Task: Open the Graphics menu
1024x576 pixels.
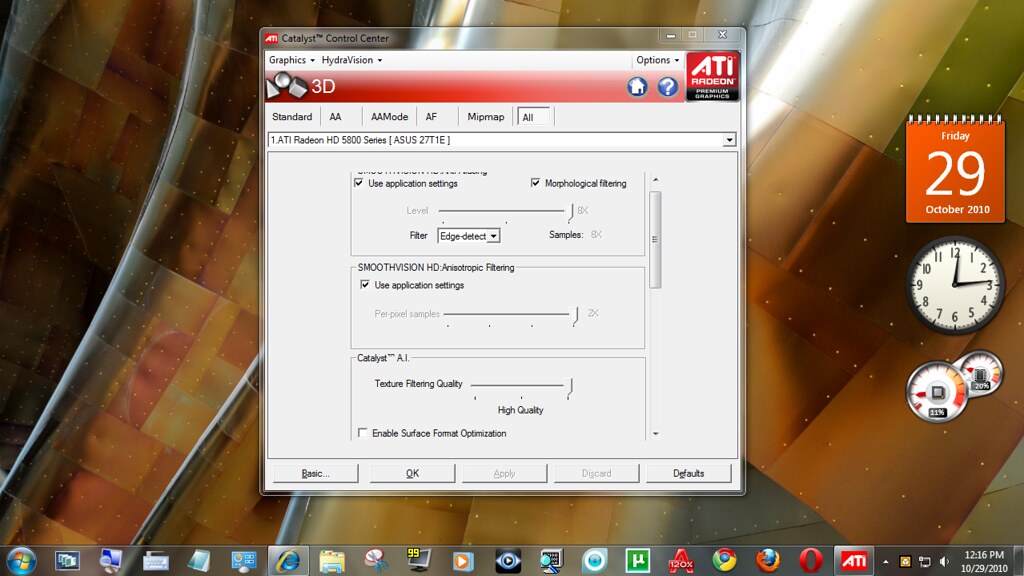Action: [291, 59]
